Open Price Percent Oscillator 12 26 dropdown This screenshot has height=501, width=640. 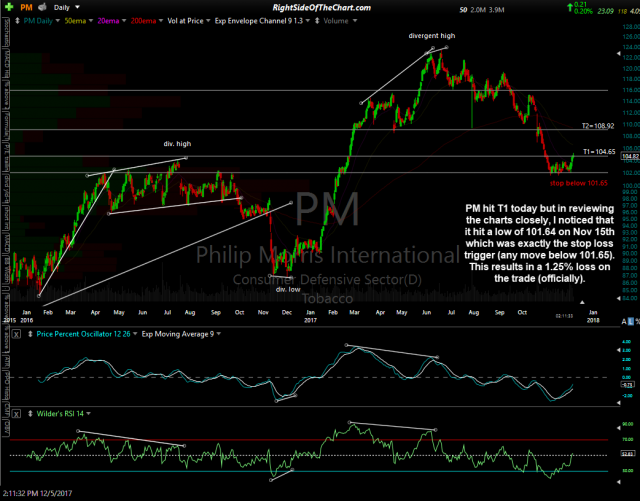135,334
